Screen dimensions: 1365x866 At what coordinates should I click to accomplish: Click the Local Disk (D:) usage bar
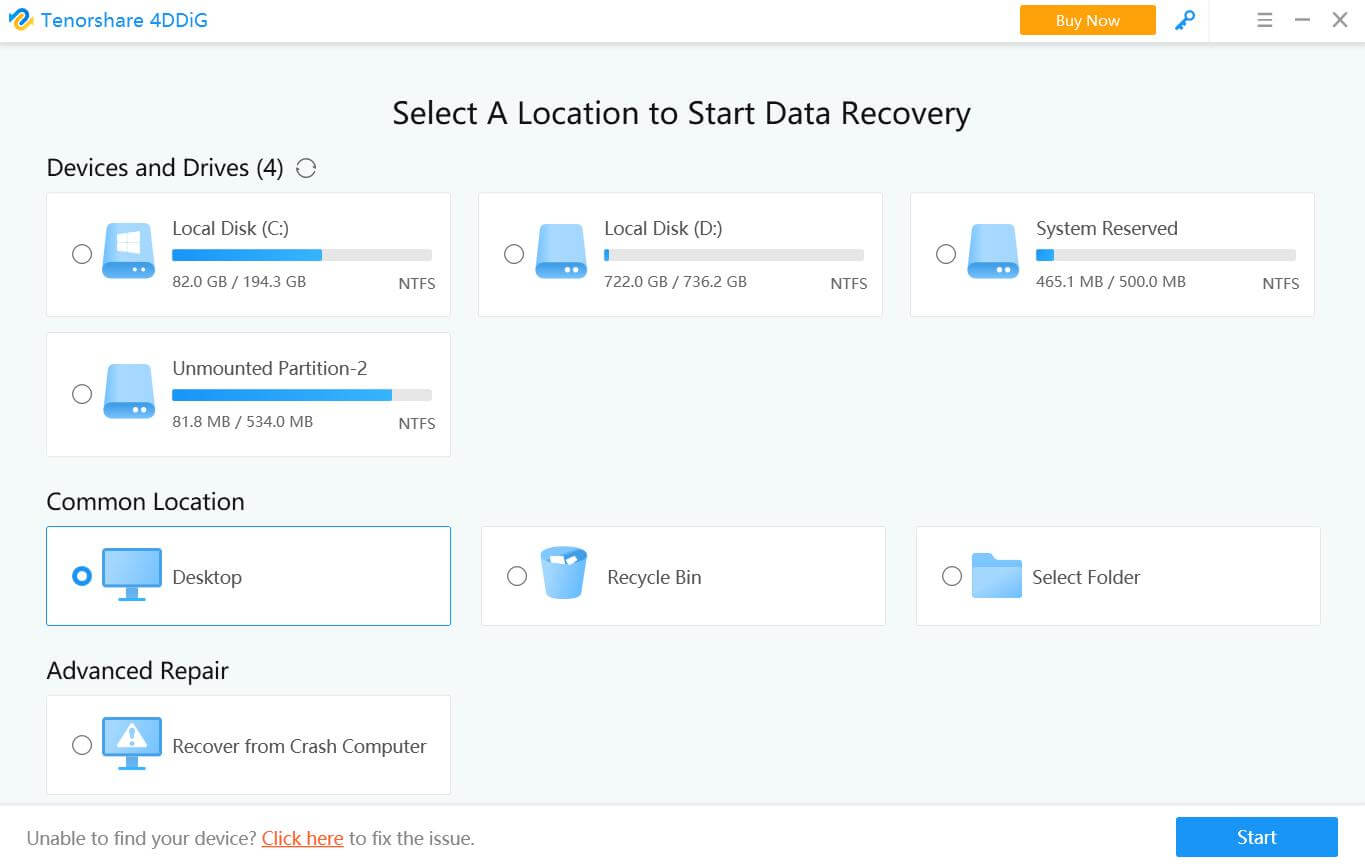coord(733,255)
